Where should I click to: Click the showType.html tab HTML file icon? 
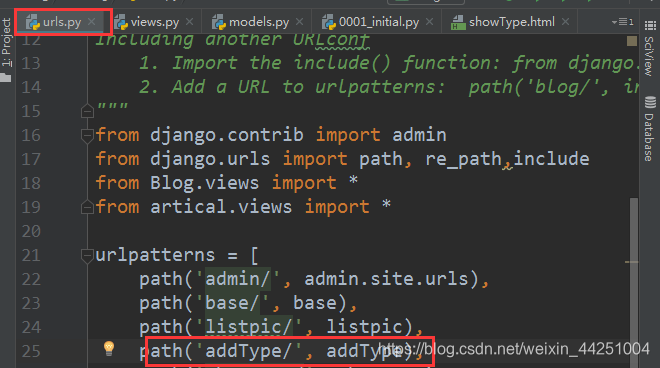click(458, 23)
